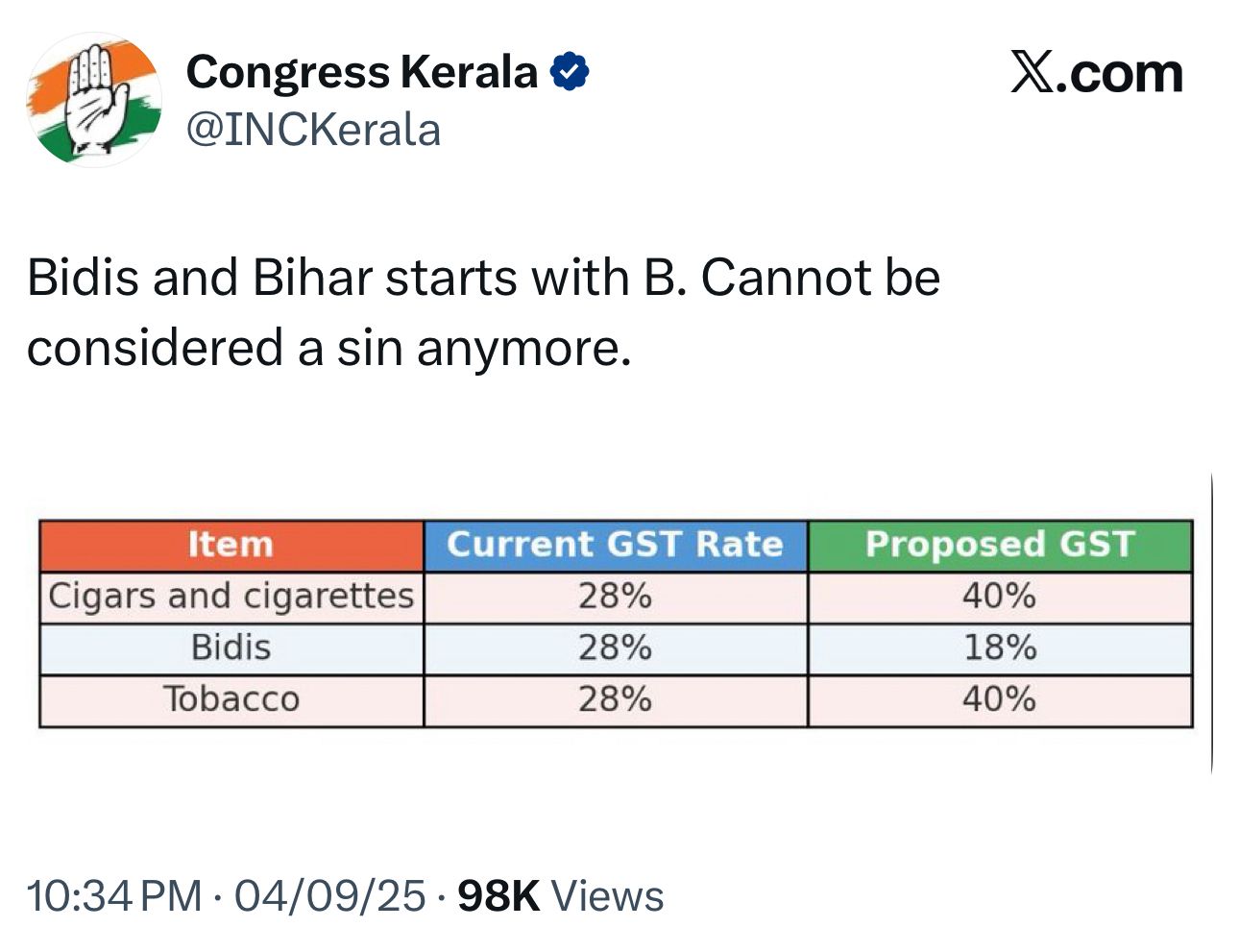The height and width of the screenshot is (952, 1239).
Task: Select the Bidis row label
Action: pos(231,648)
